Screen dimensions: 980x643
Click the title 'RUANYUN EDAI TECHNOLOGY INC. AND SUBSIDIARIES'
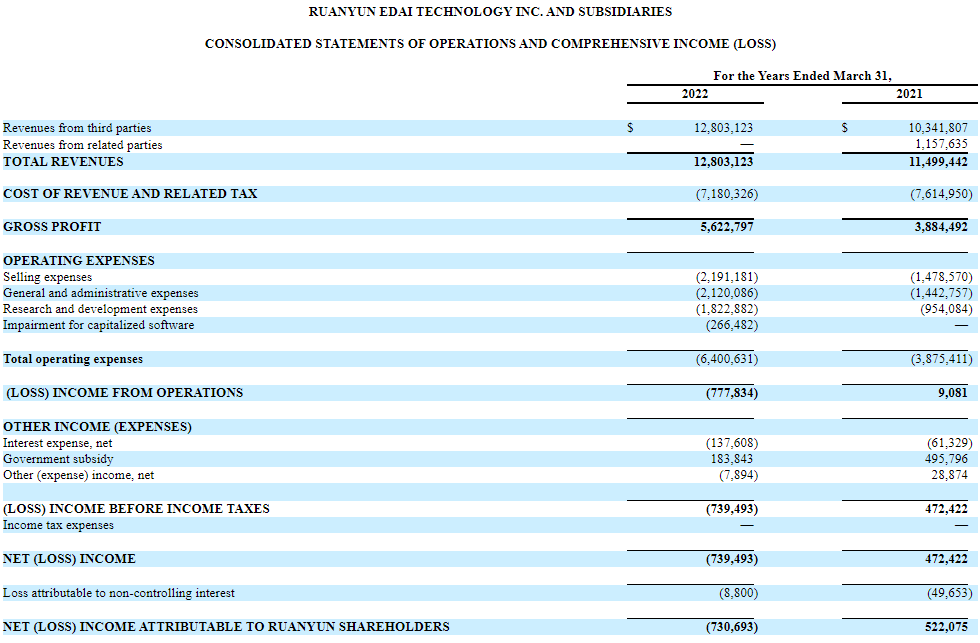click(490, 12)
